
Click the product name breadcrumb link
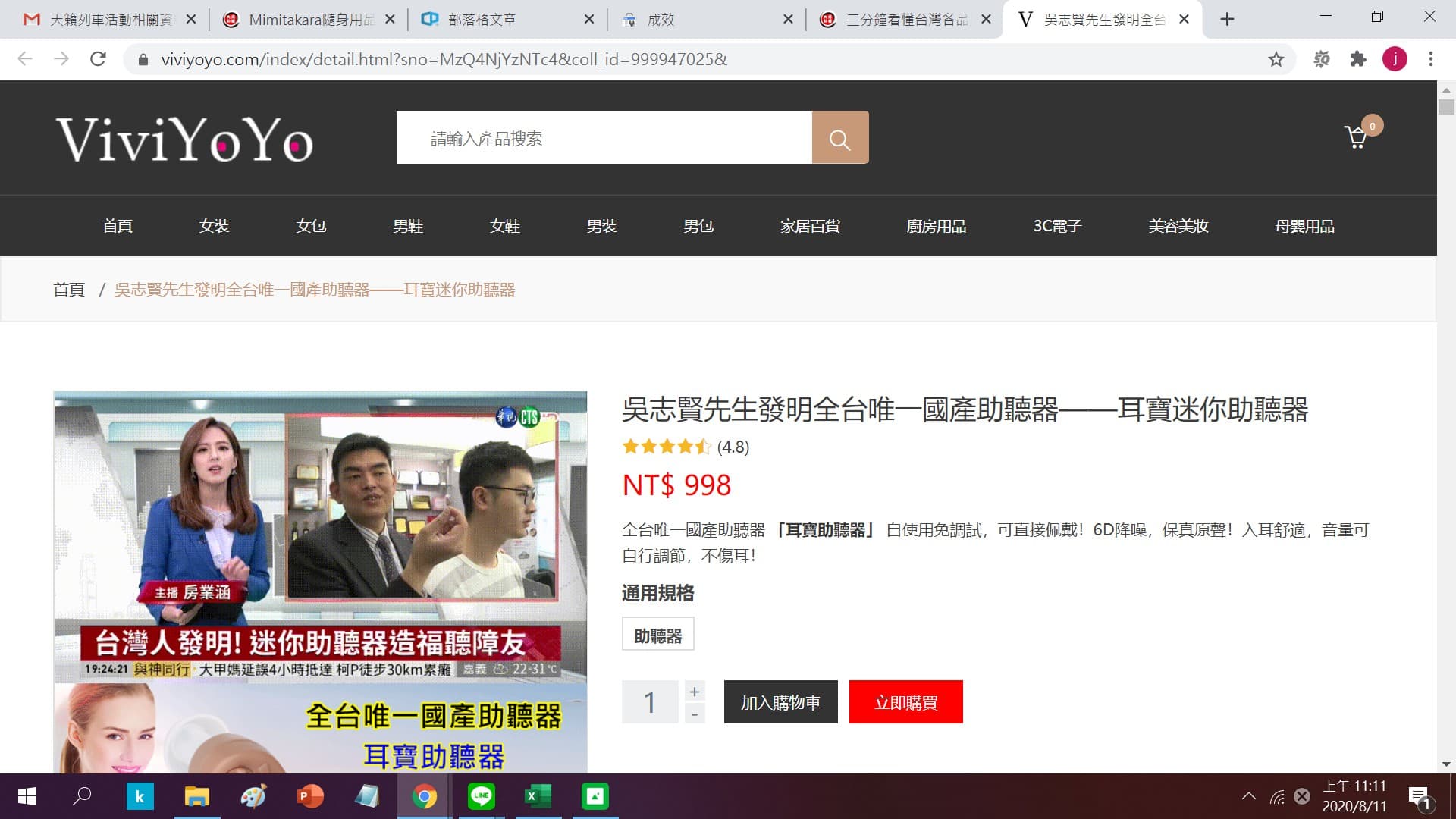pos(315,290)
